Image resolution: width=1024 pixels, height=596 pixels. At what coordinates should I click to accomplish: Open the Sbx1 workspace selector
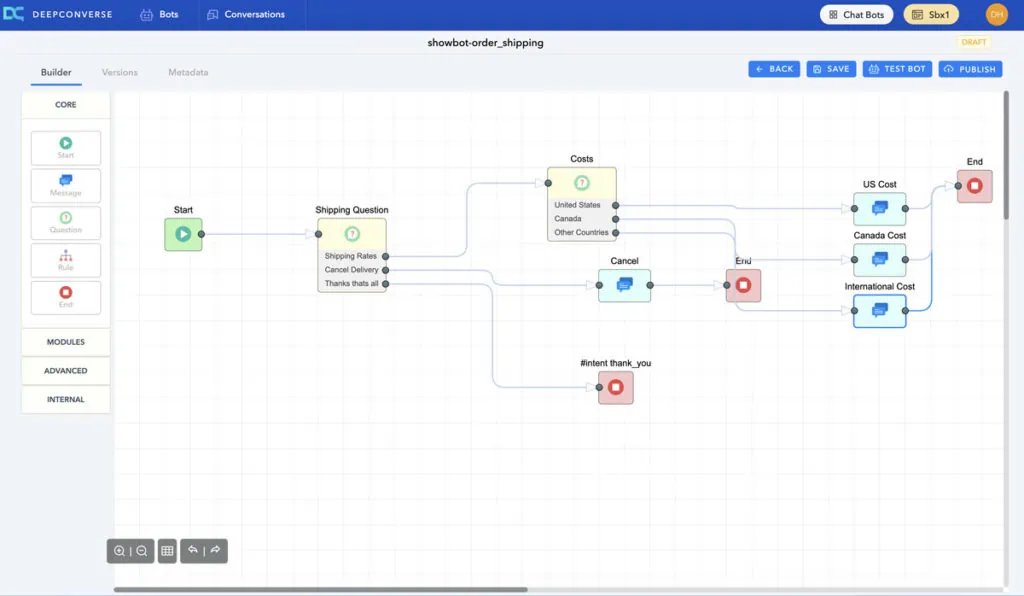click(x=931, y=15)
